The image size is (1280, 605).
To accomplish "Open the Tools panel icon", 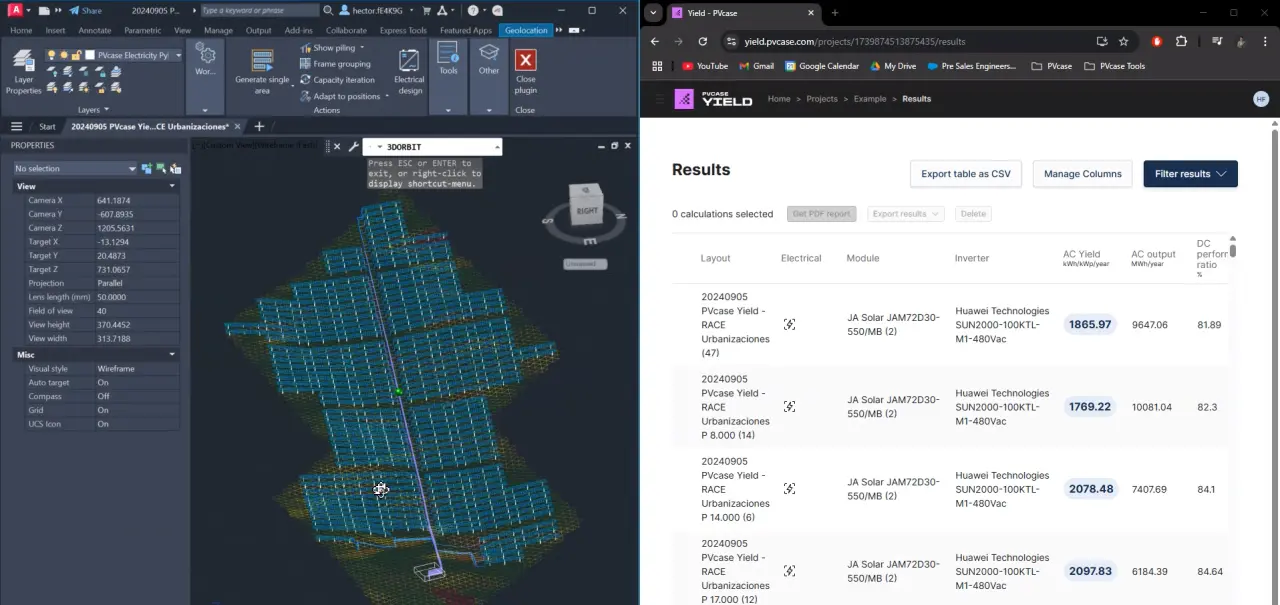I will [x=448, y=59].
